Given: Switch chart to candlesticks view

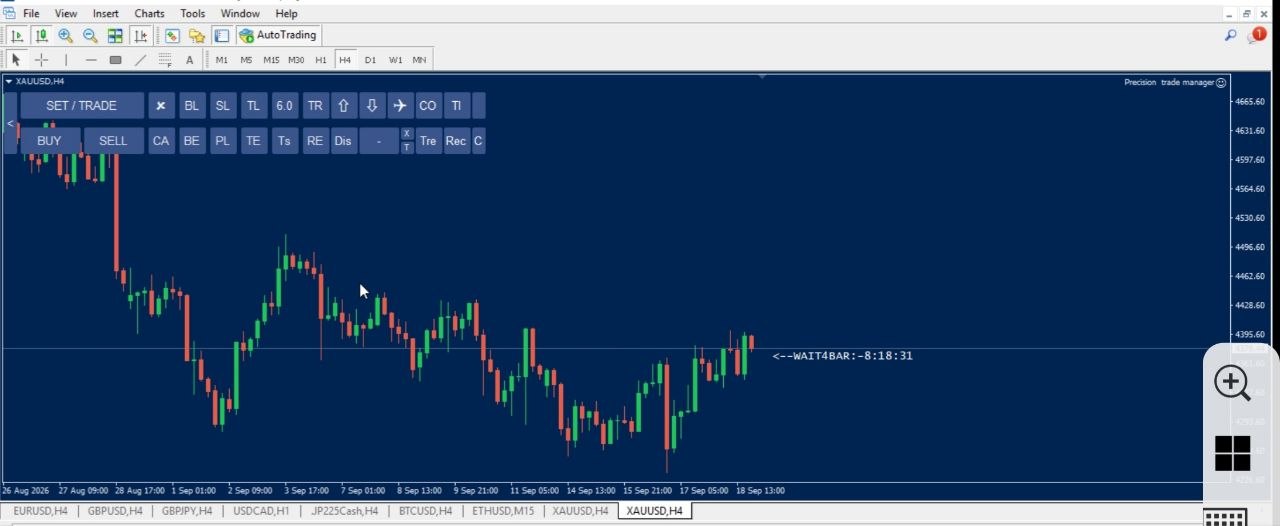Looking at the screenshot, I should (41, 35).
